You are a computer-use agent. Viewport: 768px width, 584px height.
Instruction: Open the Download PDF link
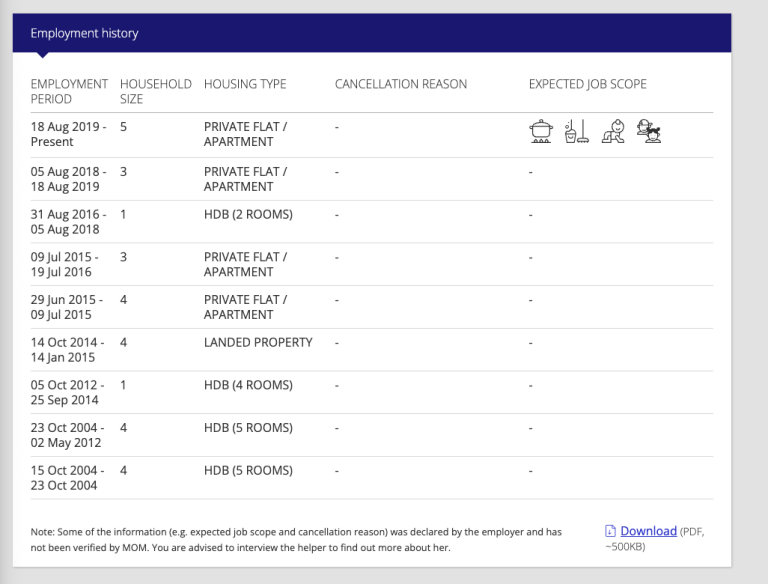648,531
